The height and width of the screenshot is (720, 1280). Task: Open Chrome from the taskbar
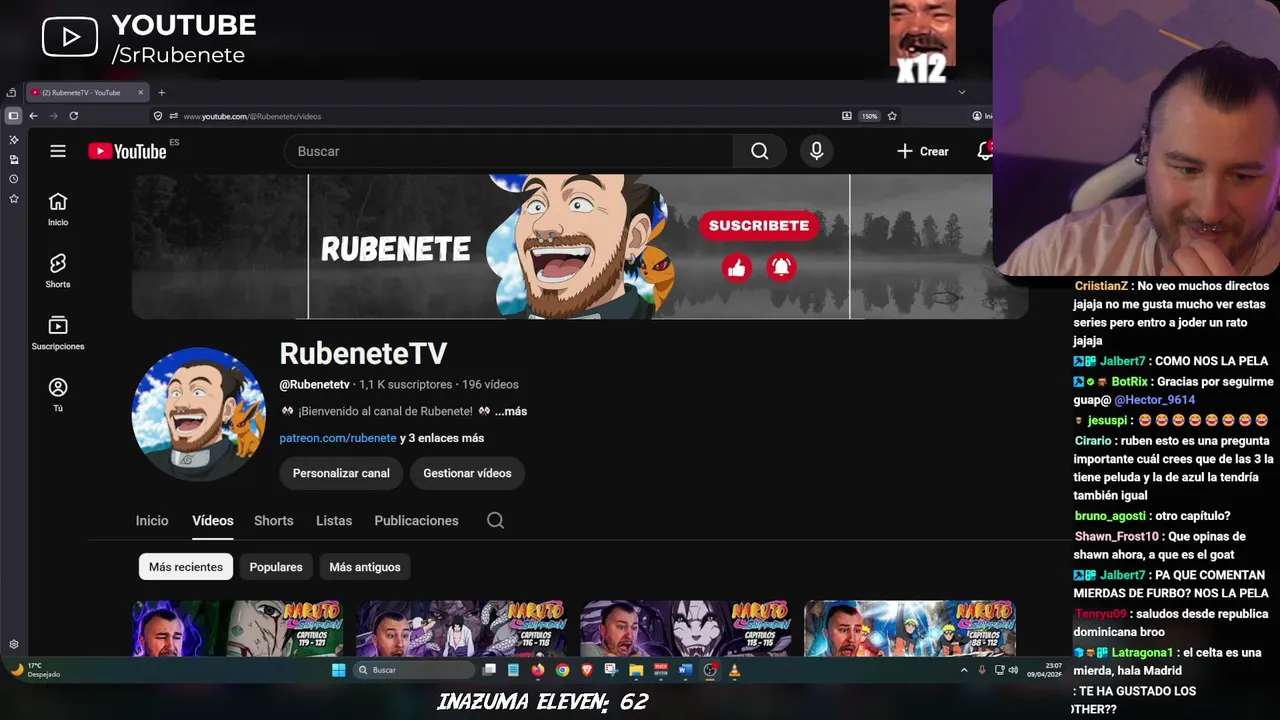[x=562, y=670]
